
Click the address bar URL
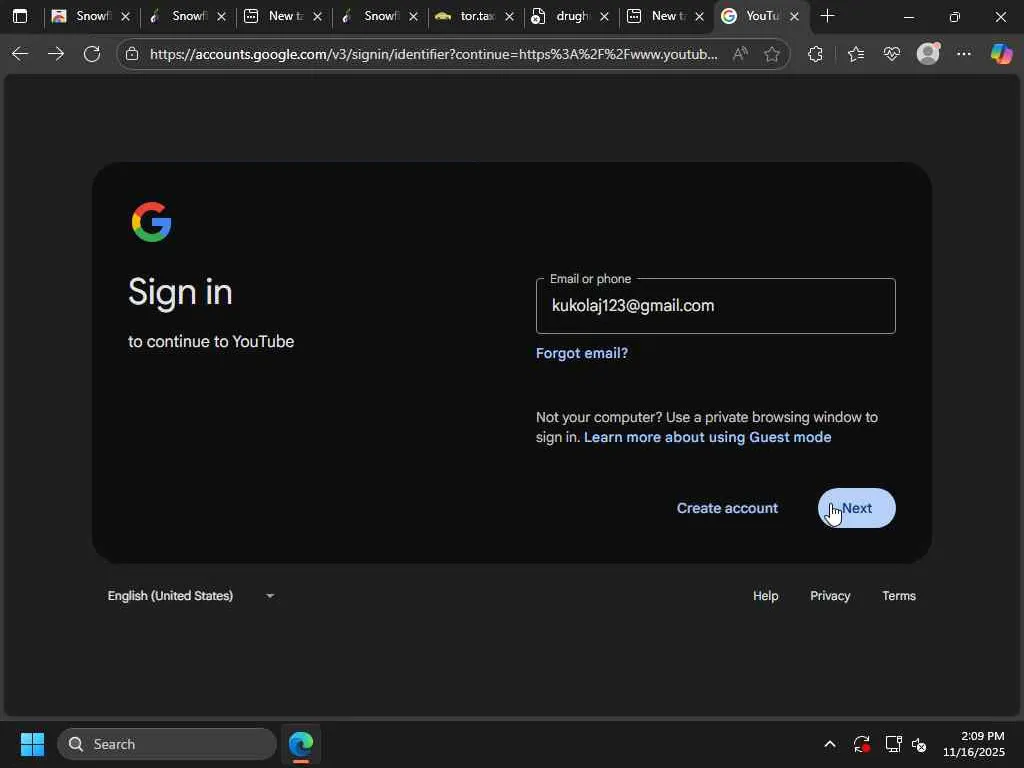click(434, 54)
